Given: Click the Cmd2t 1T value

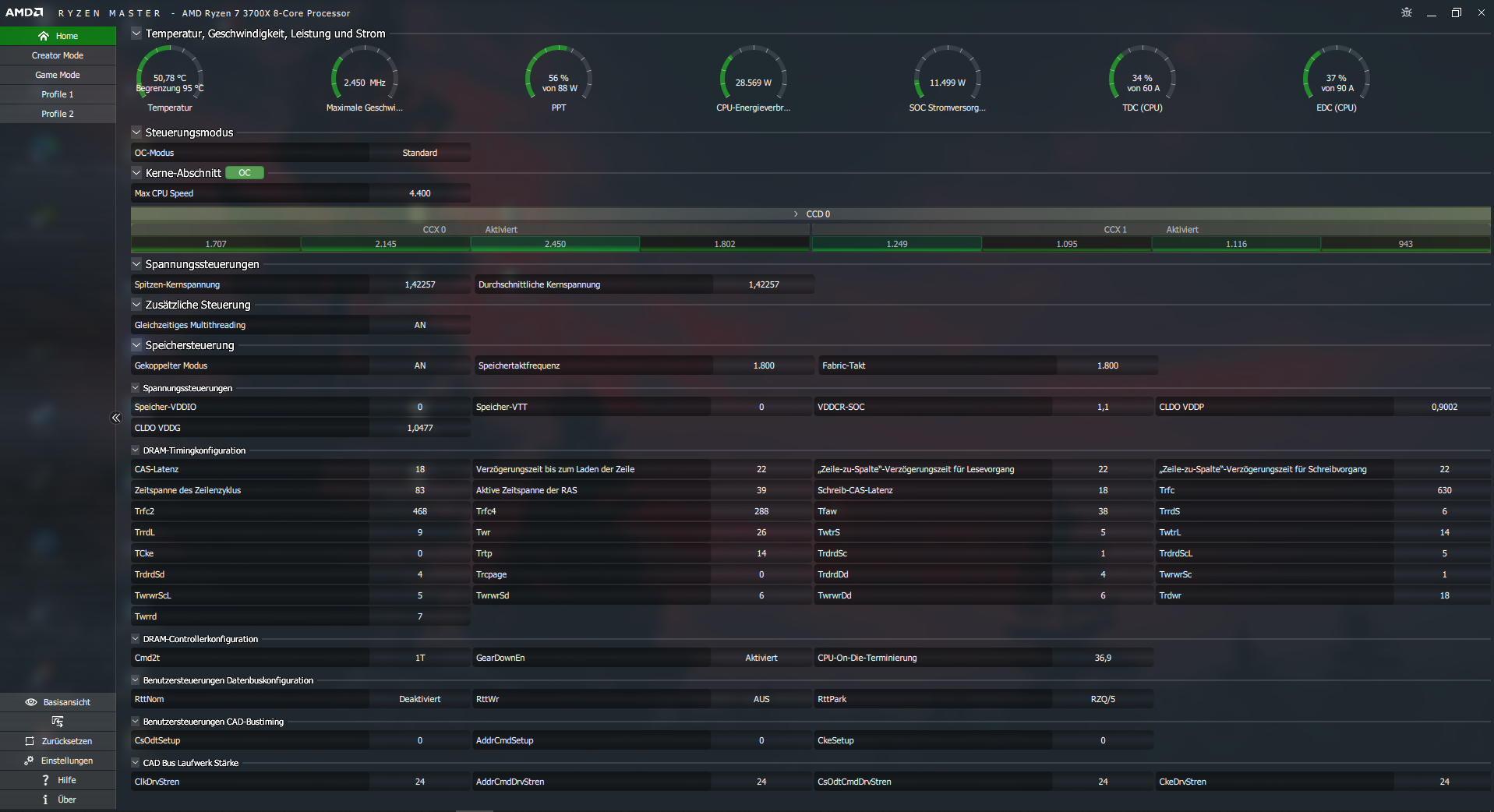Looking at the screenshot, I should [x=420, y=658].
